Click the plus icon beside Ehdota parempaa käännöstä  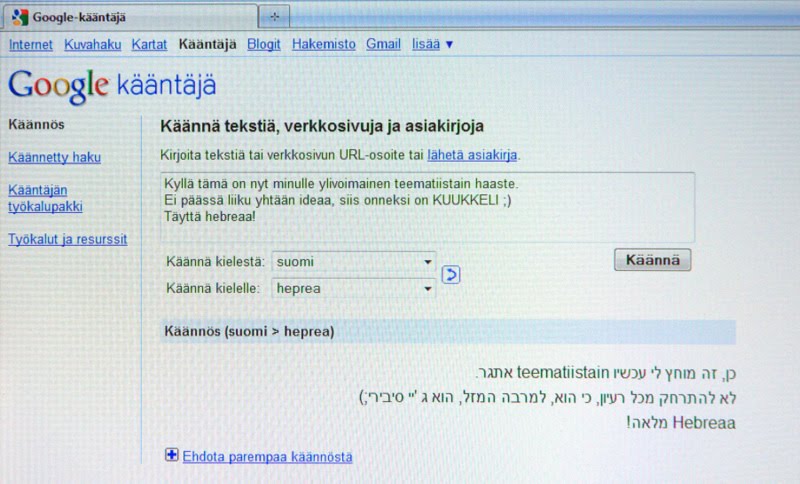[171, 455]
